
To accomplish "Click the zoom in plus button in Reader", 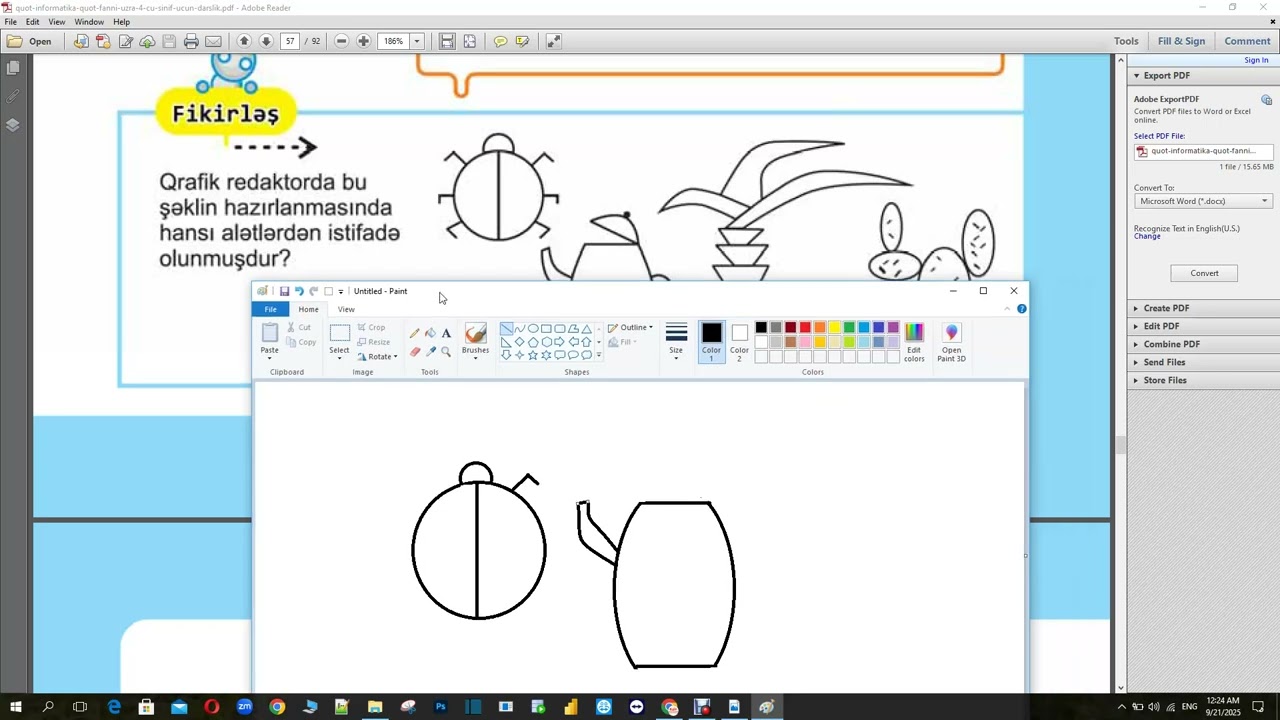I will coord(364,41).
